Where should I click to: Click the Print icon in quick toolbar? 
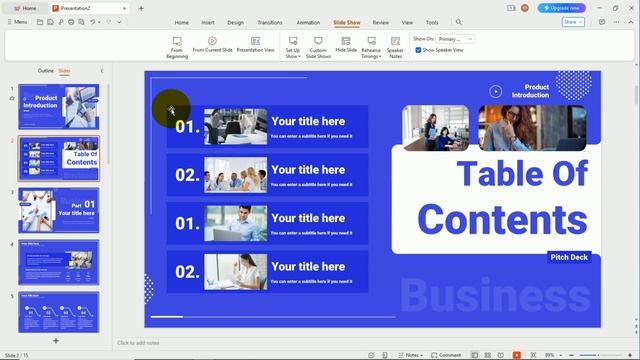point(71,22)
